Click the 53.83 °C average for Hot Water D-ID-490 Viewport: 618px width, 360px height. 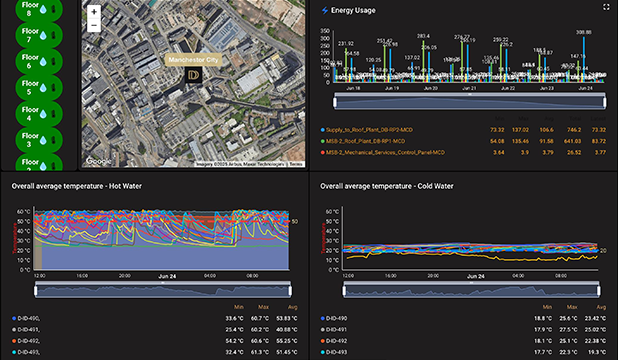[x=287, y=318]
